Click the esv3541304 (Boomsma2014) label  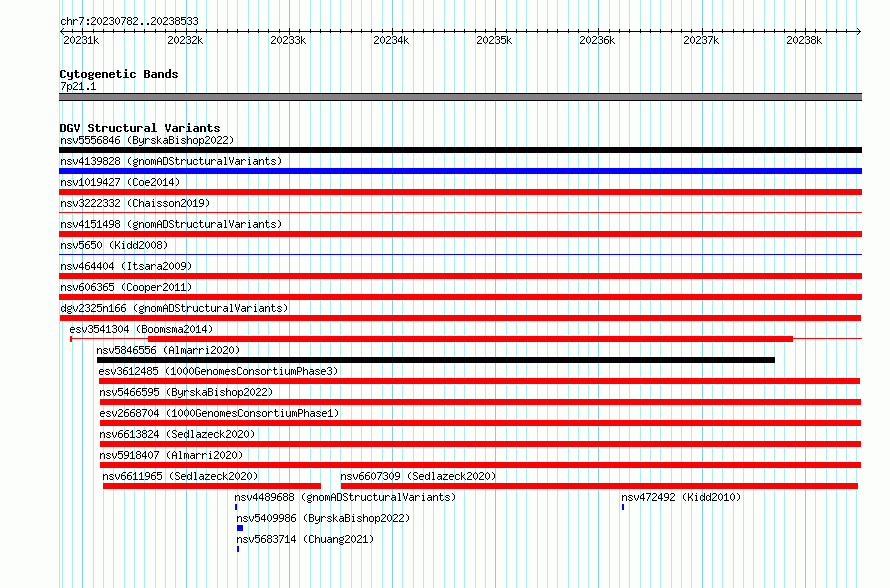tap(141, 329)
